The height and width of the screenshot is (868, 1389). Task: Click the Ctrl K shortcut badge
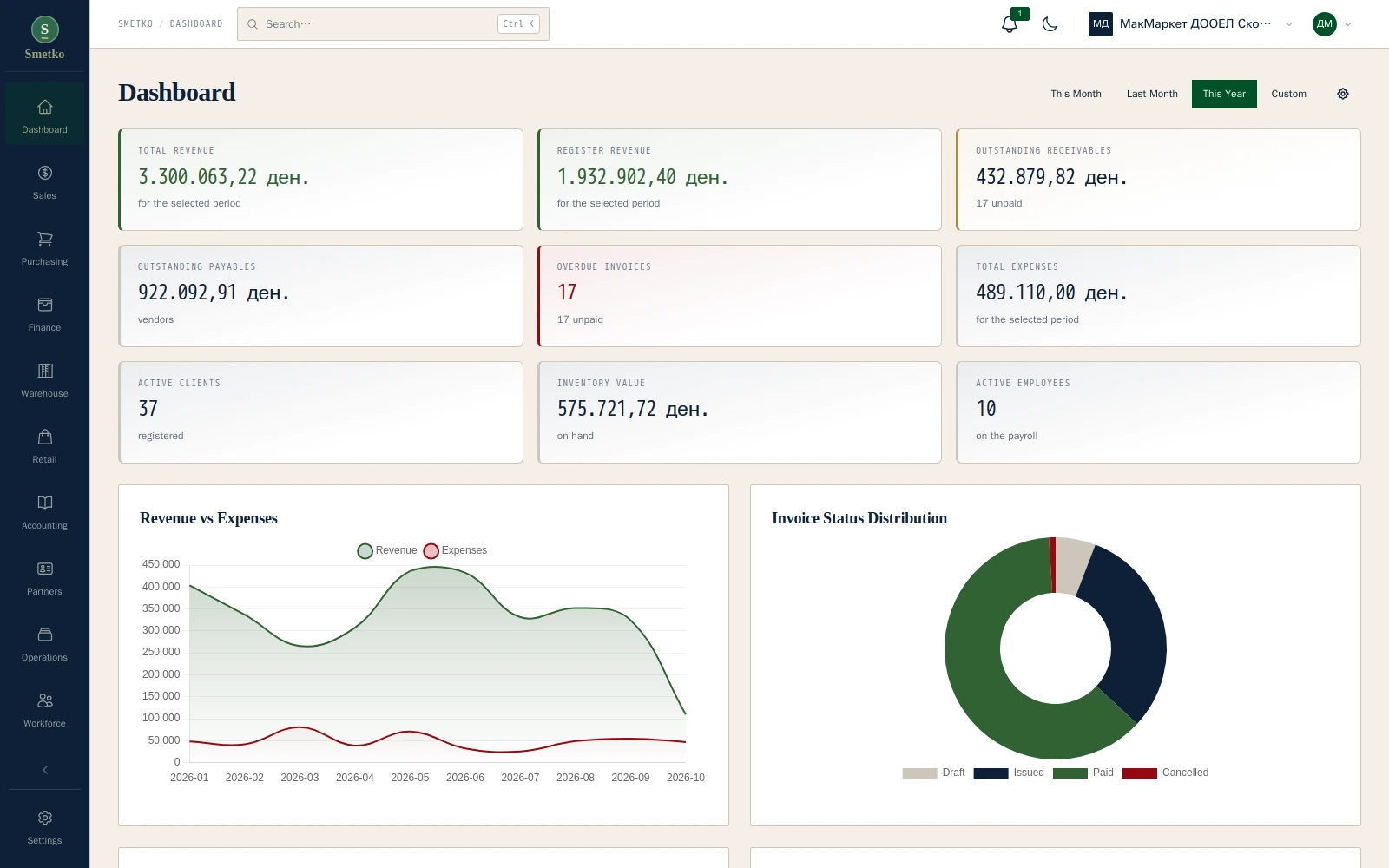pyautogui.click(x=518, y=24)
